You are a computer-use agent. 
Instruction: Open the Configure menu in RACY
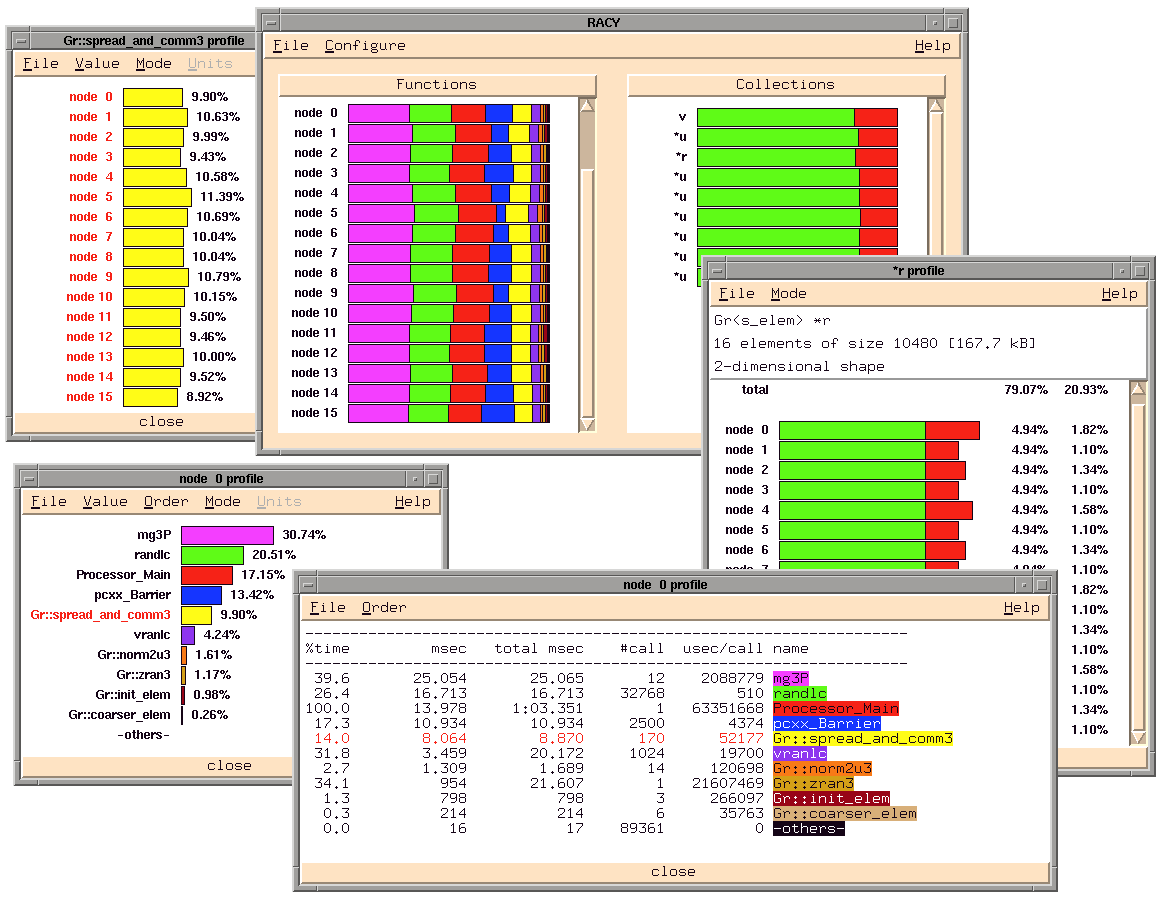365,46
